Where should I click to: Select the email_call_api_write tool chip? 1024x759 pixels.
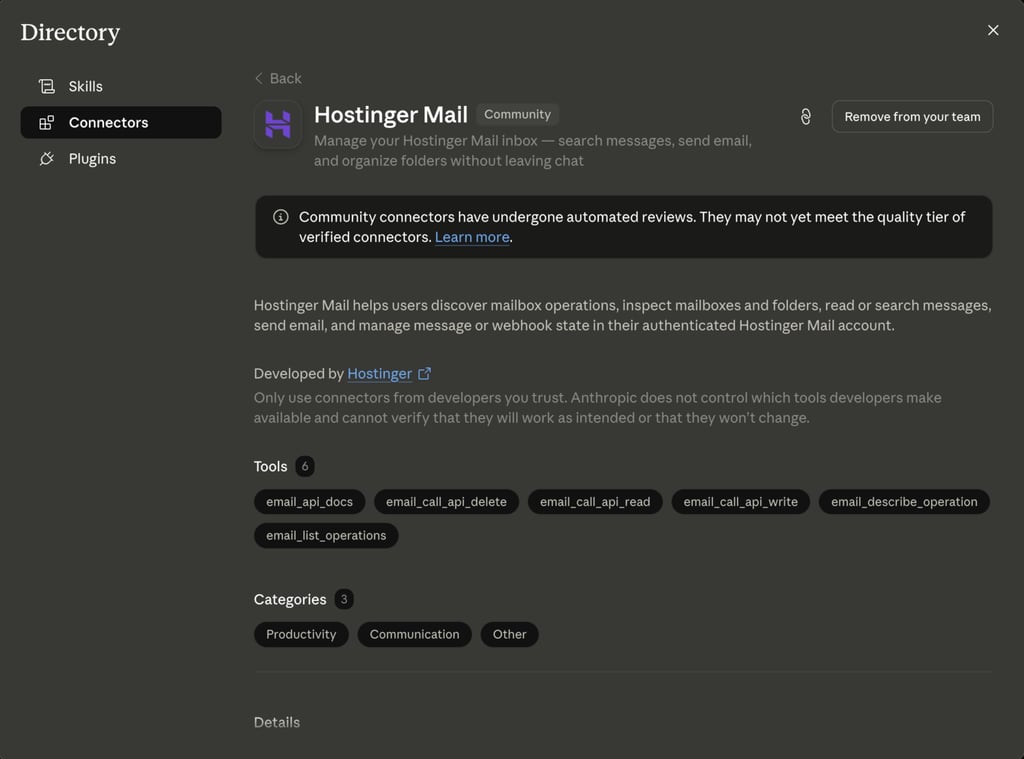coord(741,502)
